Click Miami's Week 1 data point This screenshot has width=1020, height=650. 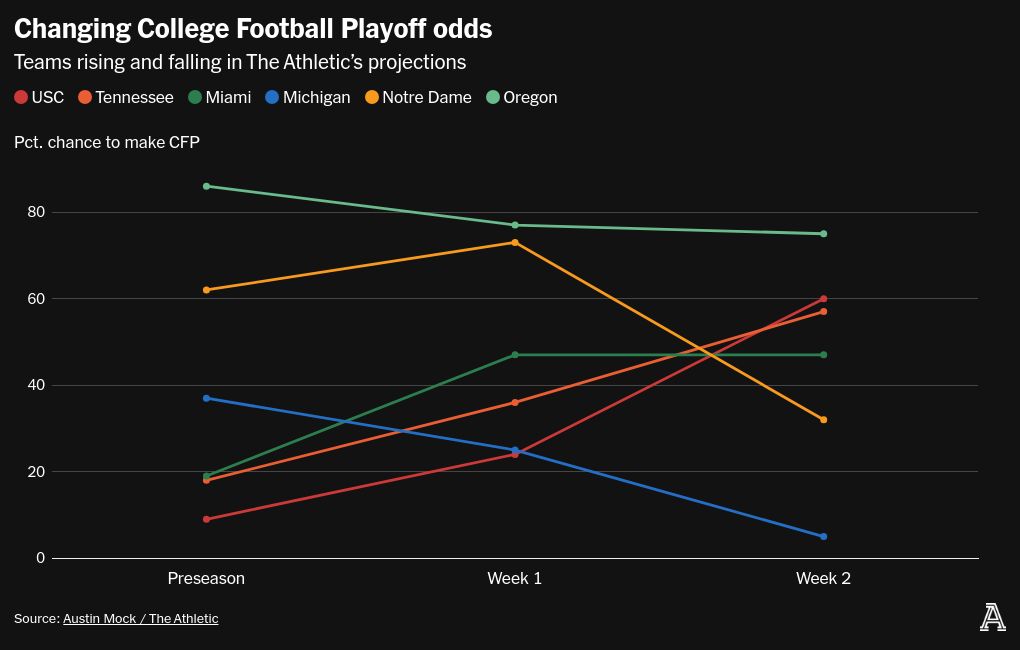515,355
